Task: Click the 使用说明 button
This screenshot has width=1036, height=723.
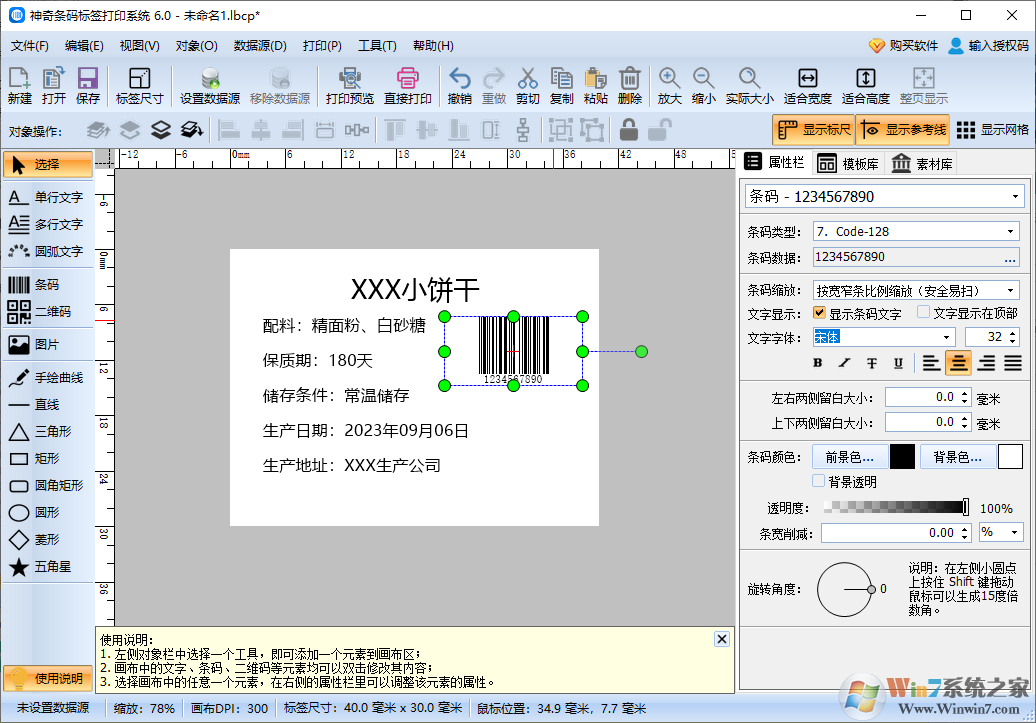Action: click(x=48, y=678)
